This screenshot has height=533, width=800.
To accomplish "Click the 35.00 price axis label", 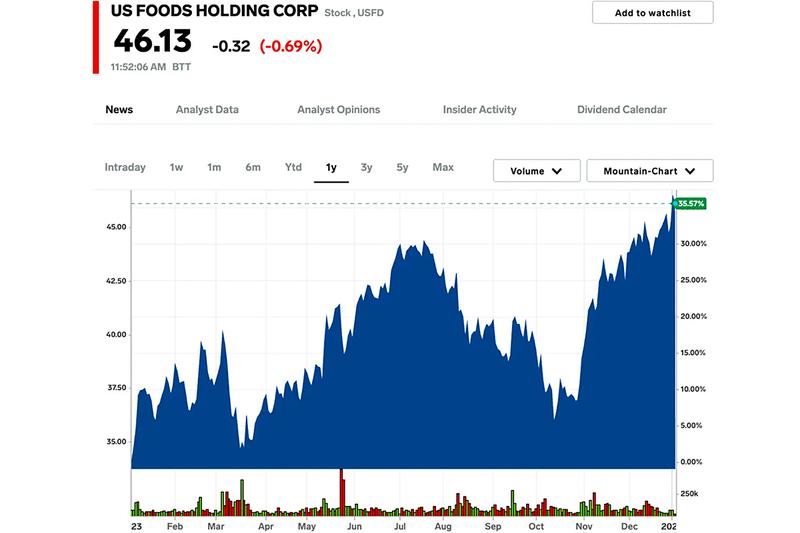I will point(116,442).
